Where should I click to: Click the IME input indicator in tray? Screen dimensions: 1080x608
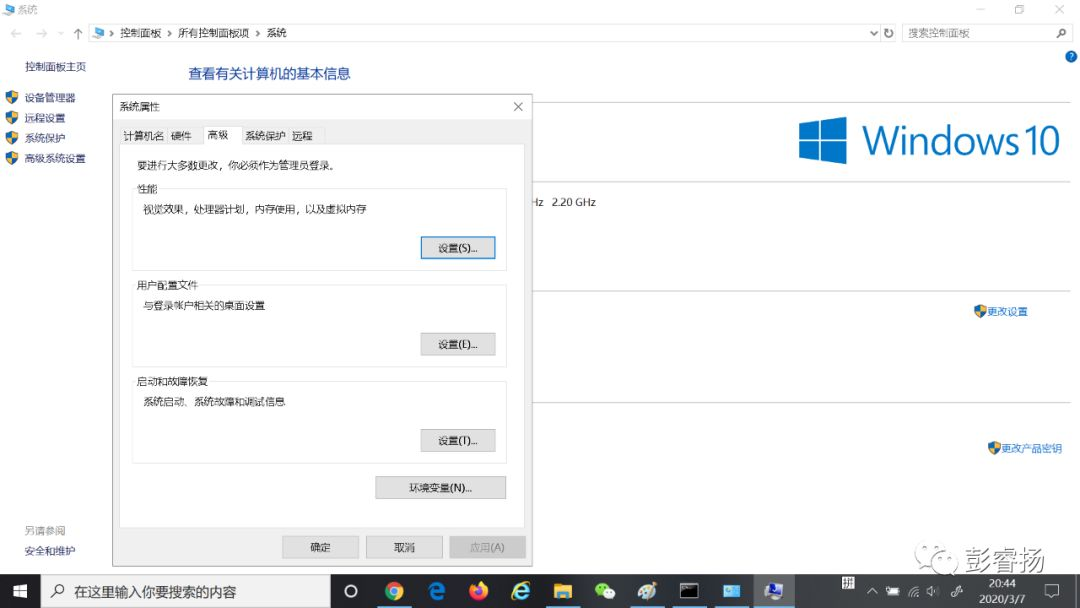pyautogui.click(x=848, y=584)
